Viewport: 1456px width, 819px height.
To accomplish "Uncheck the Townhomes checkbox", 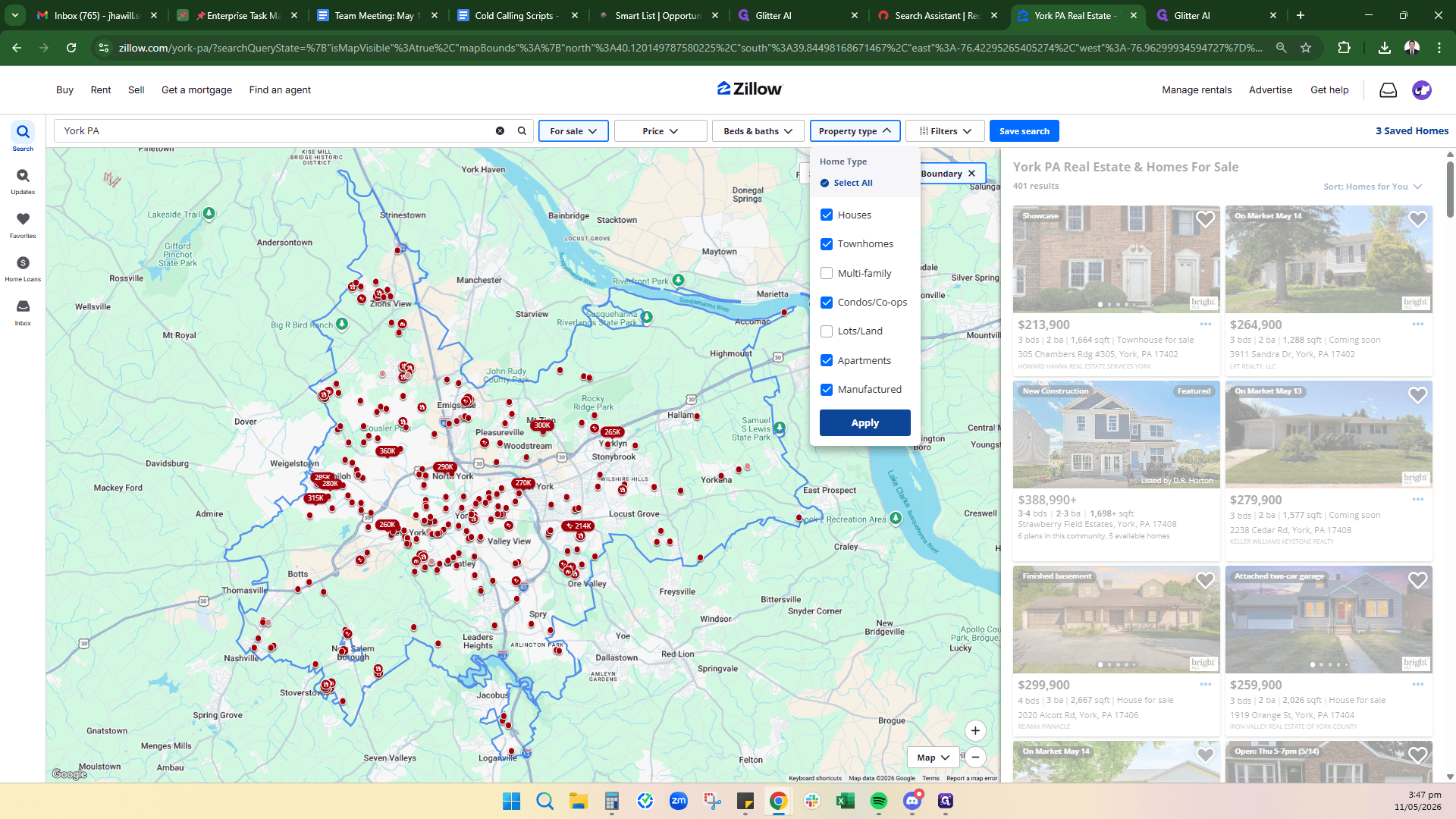I will pyautogui.click(x=827, y=244).
